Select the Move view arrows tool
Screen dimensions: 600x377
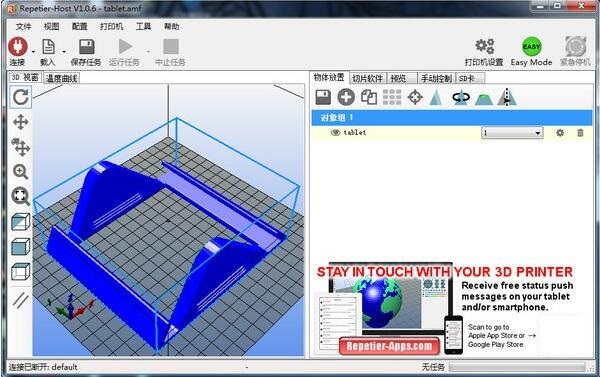click(x=21, y=122)
